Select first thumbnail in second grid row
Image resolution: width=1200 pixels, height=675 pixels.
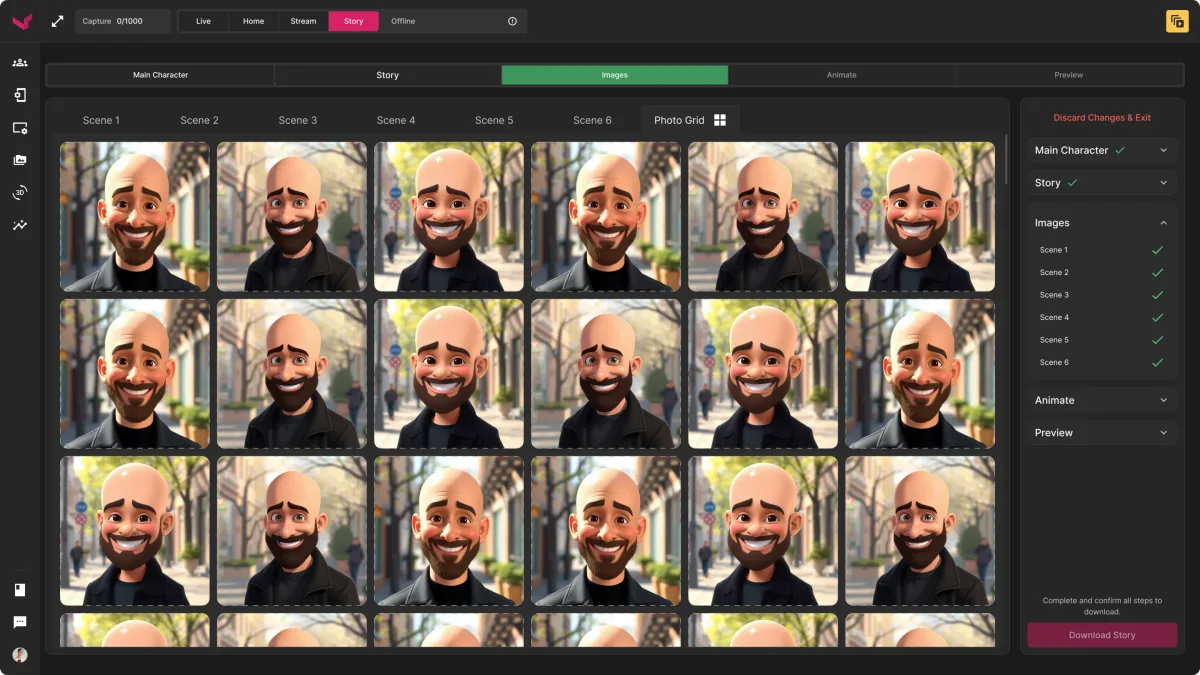tap(135, 374)
